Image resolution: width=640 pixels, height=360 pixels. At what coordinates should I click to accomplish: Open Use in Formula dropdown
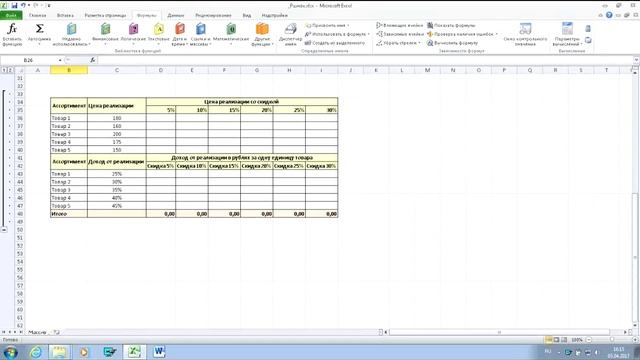[x=337, y=34]
